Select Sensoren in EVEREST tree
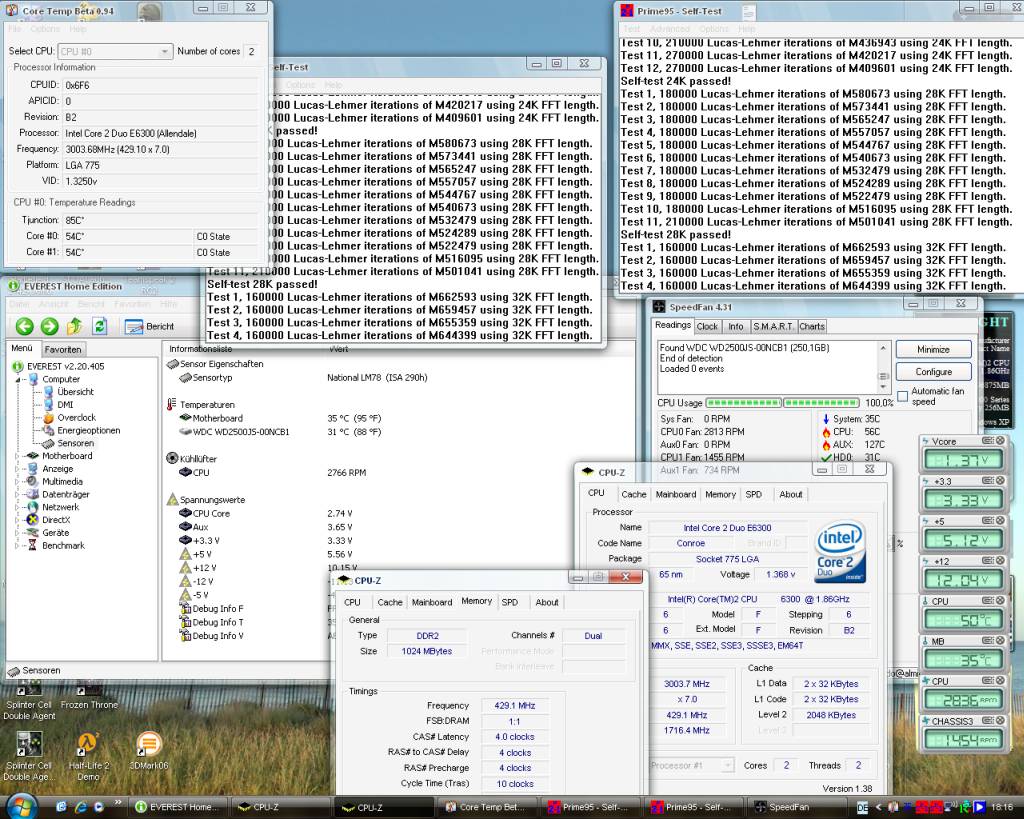Image resolution: width=1024 pixels, height=819 pixels. click(76, 443)
